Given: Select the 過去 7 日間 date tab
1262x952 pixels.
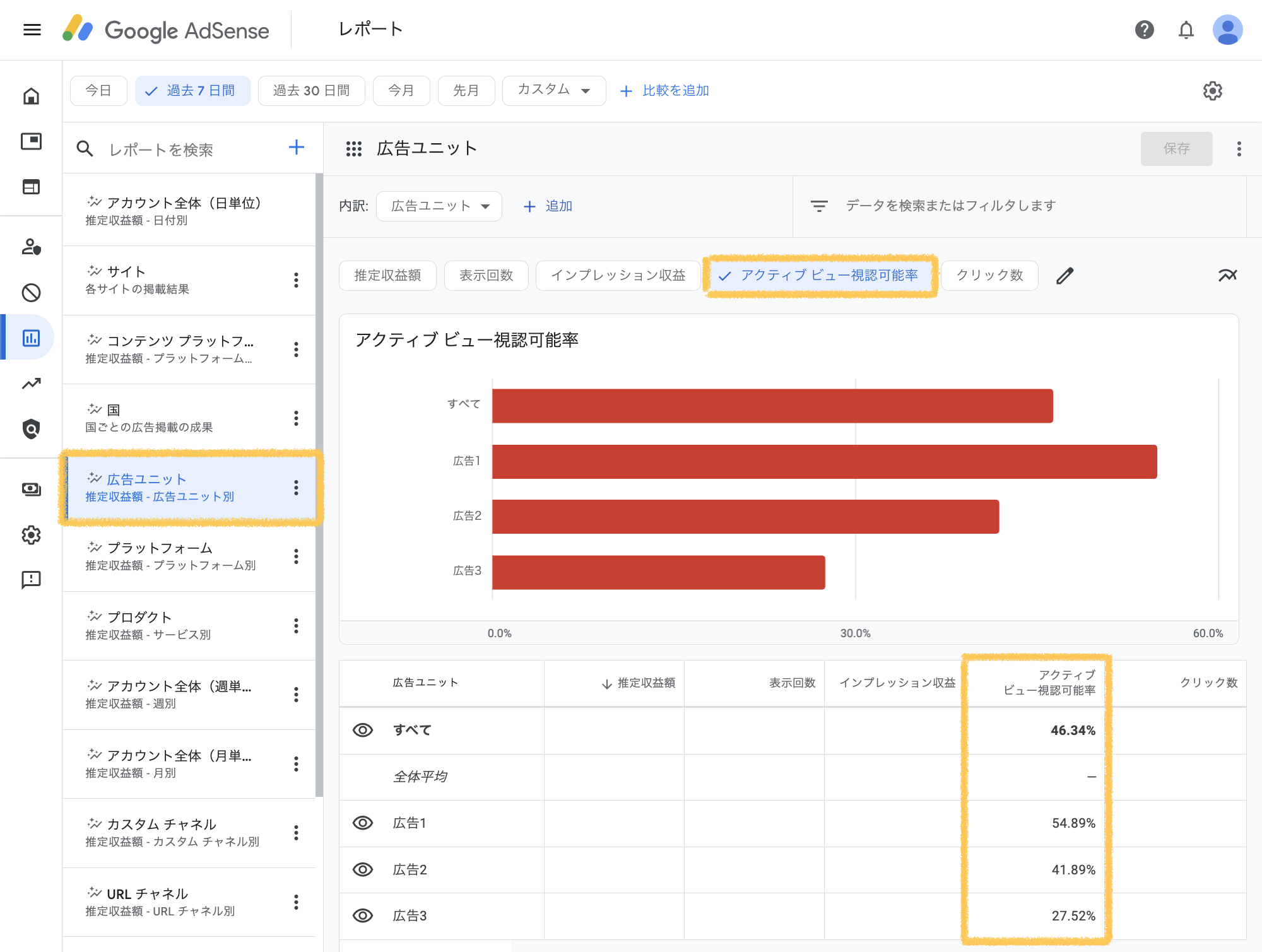Looking at the screenshot, I should point(192,91).
